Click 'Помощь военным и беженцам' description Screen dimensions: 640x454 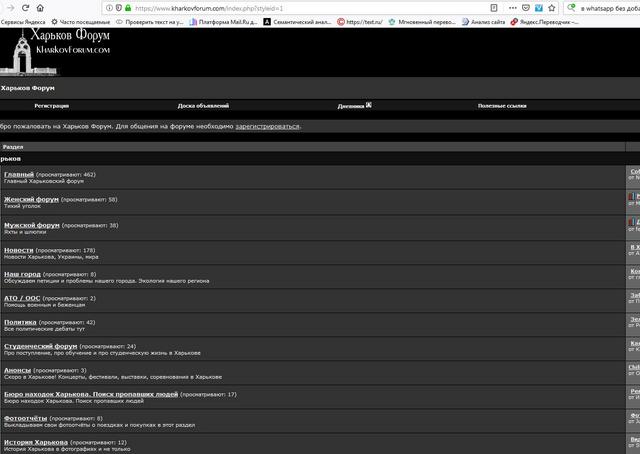tap(44, 305)
